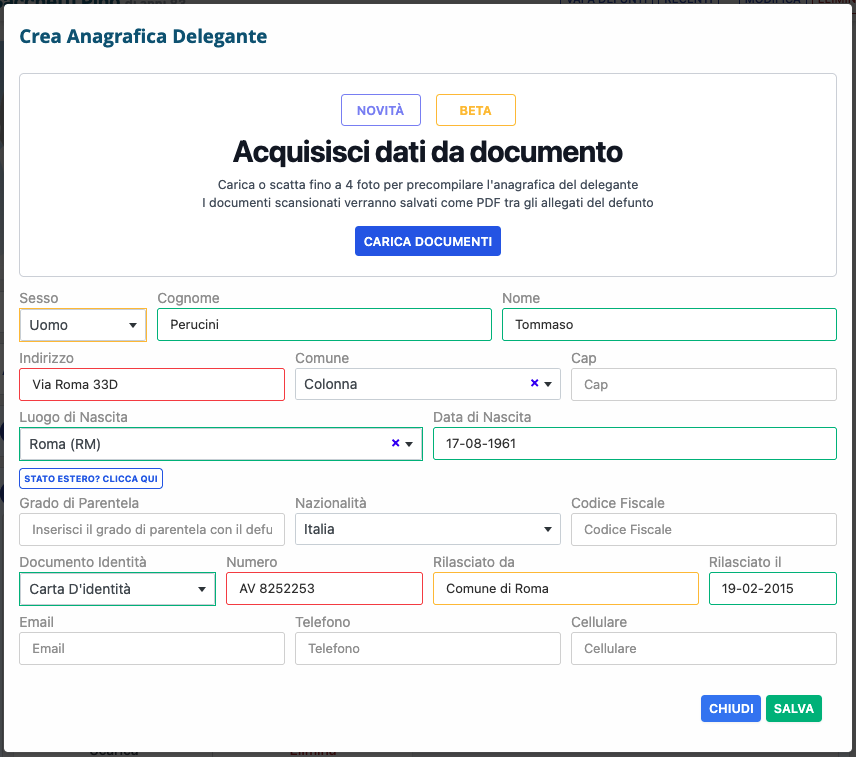The image size is (856, 757).
Task: Click the CARICA DOCUMENTI button
Action: 427,241
